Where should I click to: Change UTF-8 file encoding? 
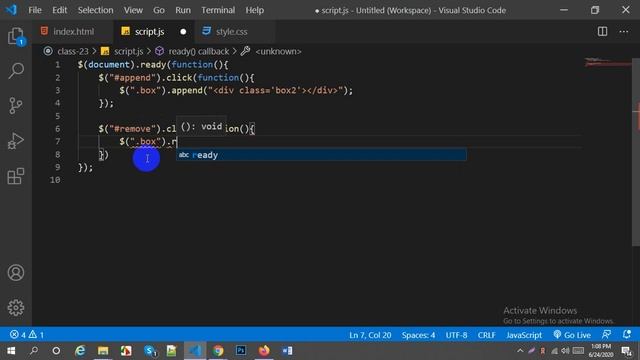456,335
